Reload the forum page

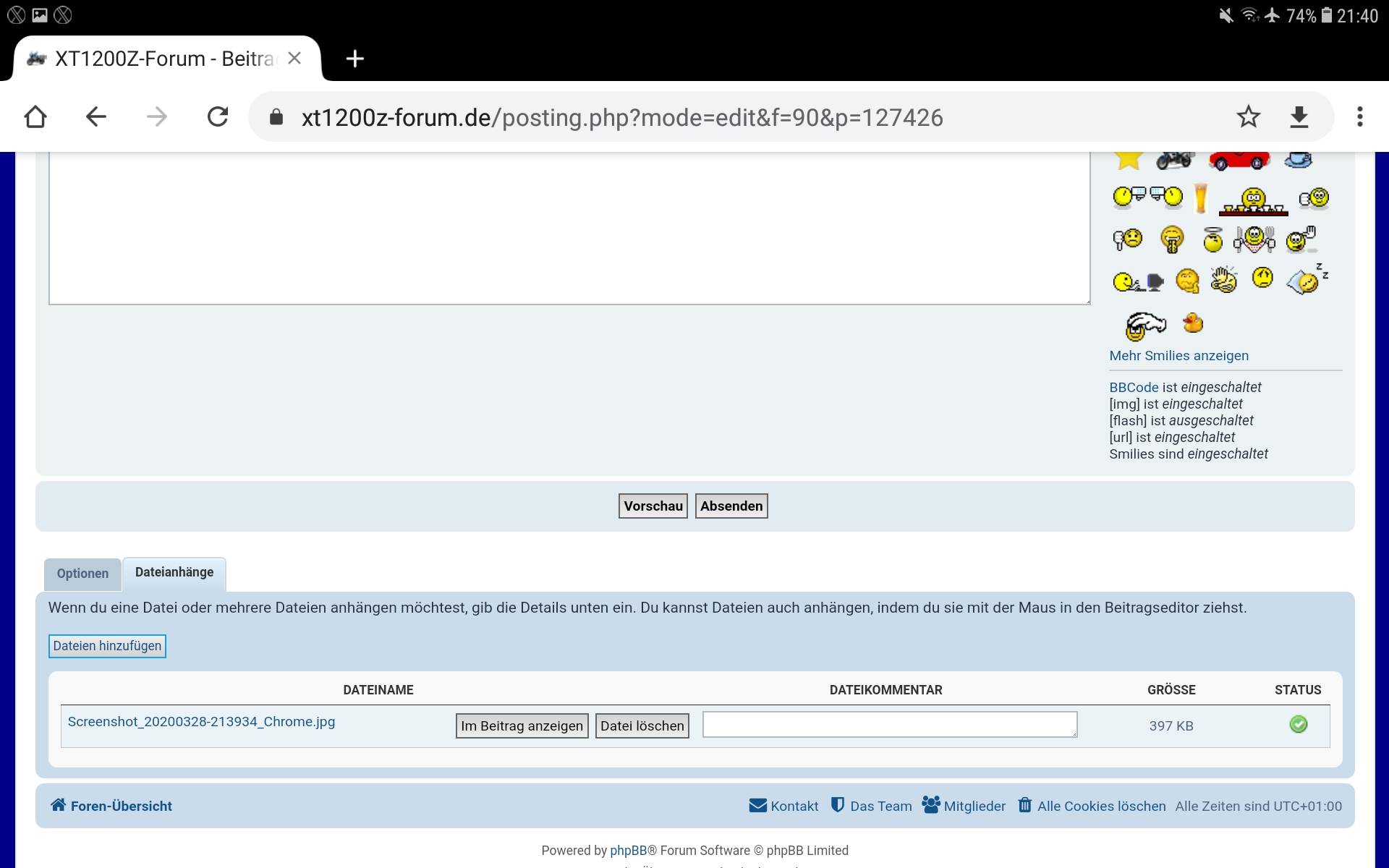(218, 116)
